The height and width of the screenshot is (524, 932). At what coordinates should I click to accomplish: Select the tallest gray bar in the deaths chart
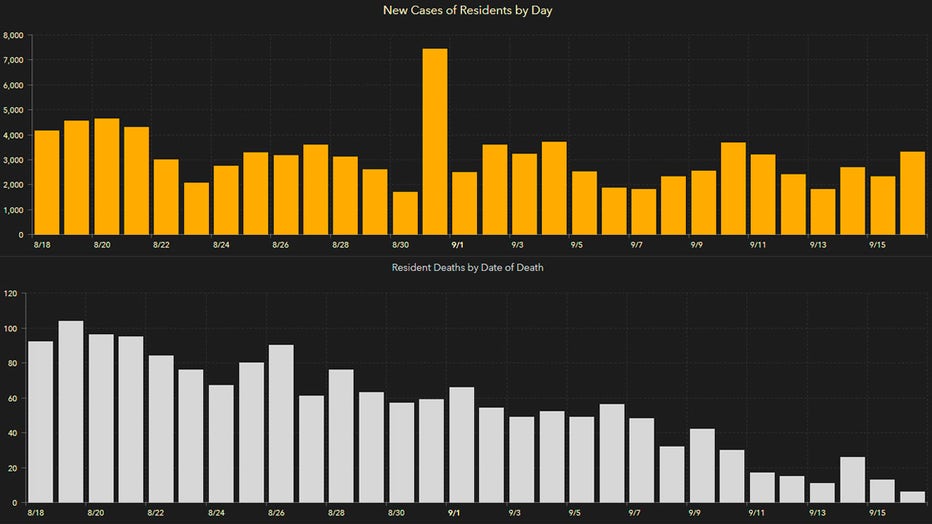pos(71,412)
